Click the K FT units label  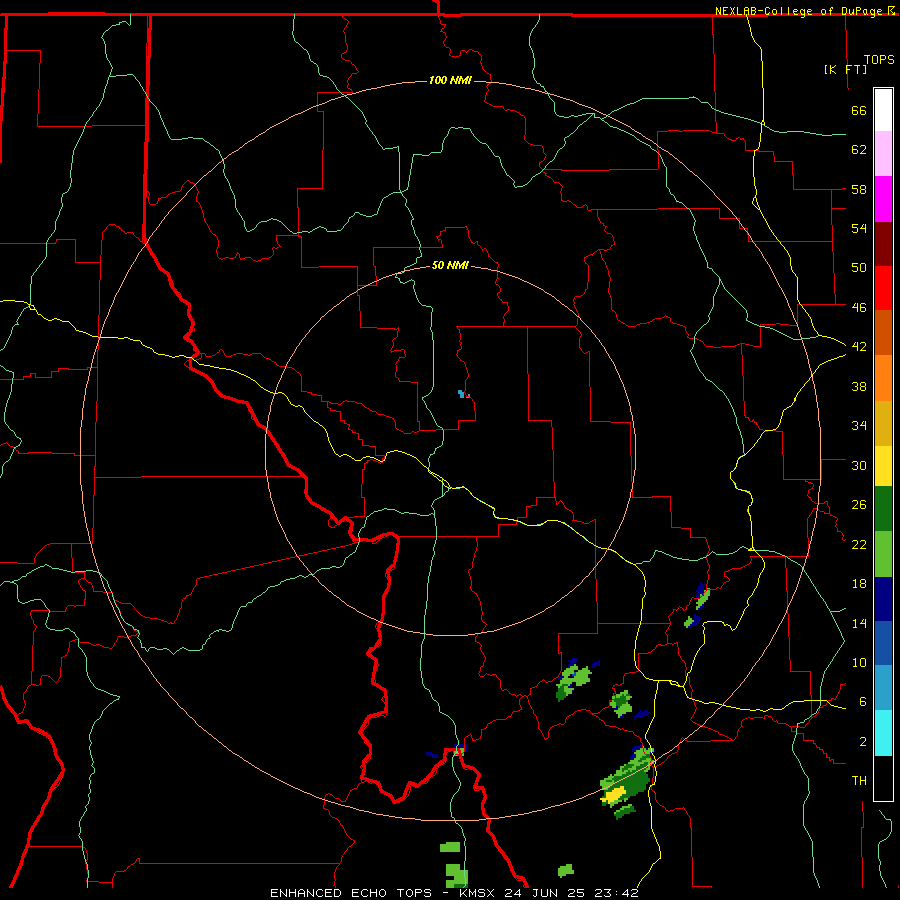click(x=845, y=69)
